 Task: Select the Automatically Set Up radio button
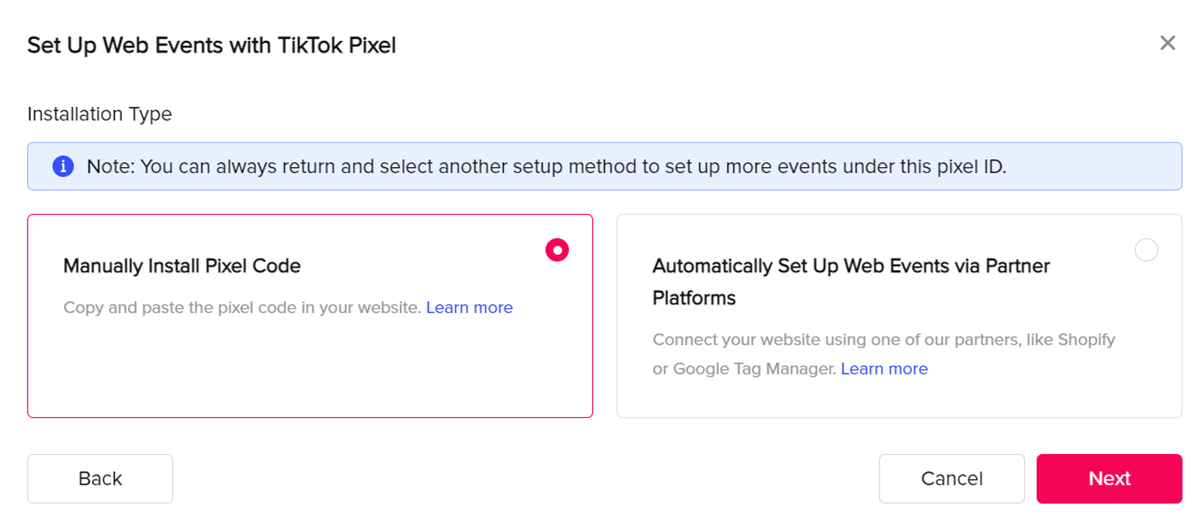click(x=1146, y=250)
